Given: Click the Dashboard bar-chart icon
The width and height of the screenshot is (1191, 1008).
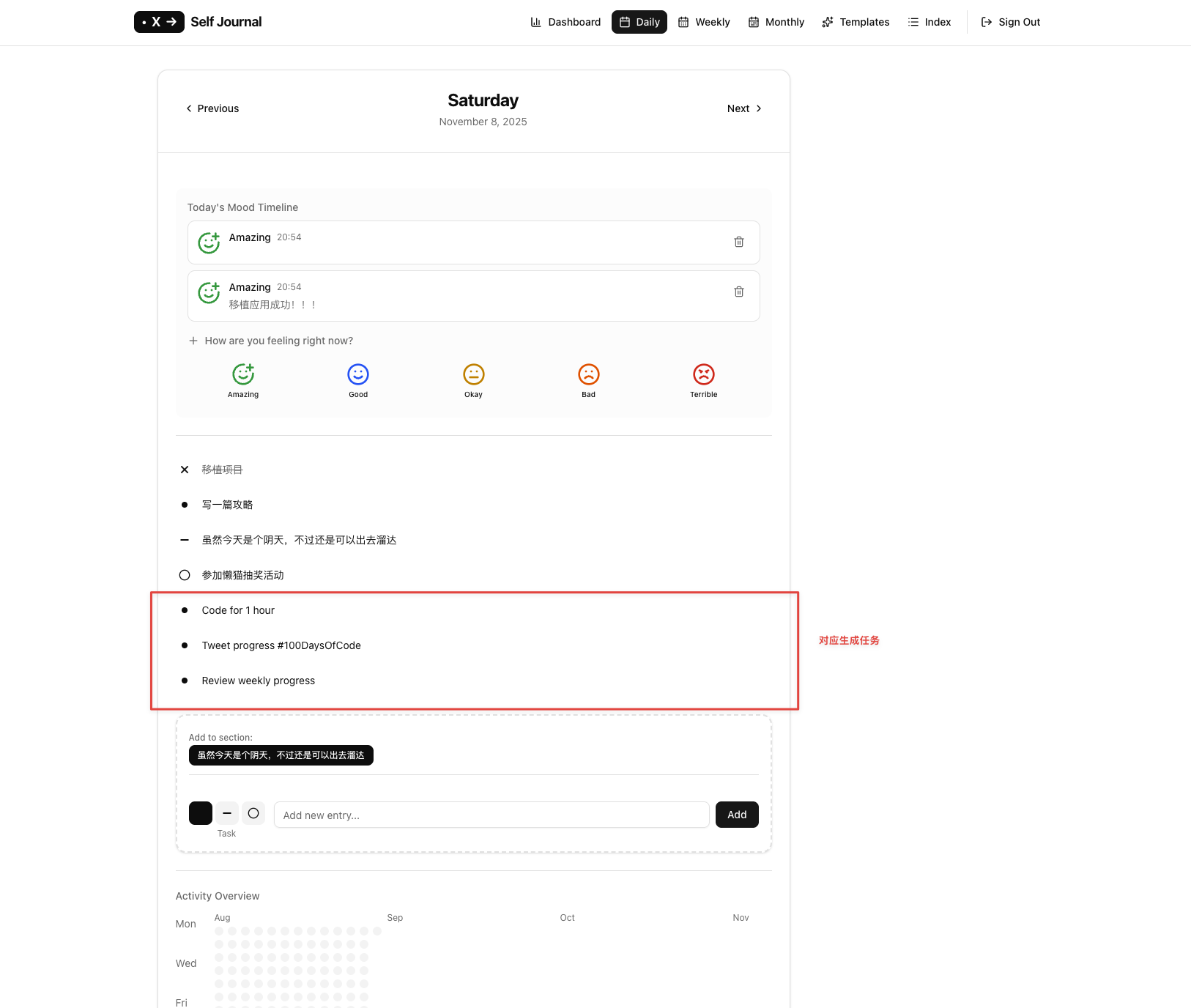Looking at the screenshot, I should tap(536, 22).
